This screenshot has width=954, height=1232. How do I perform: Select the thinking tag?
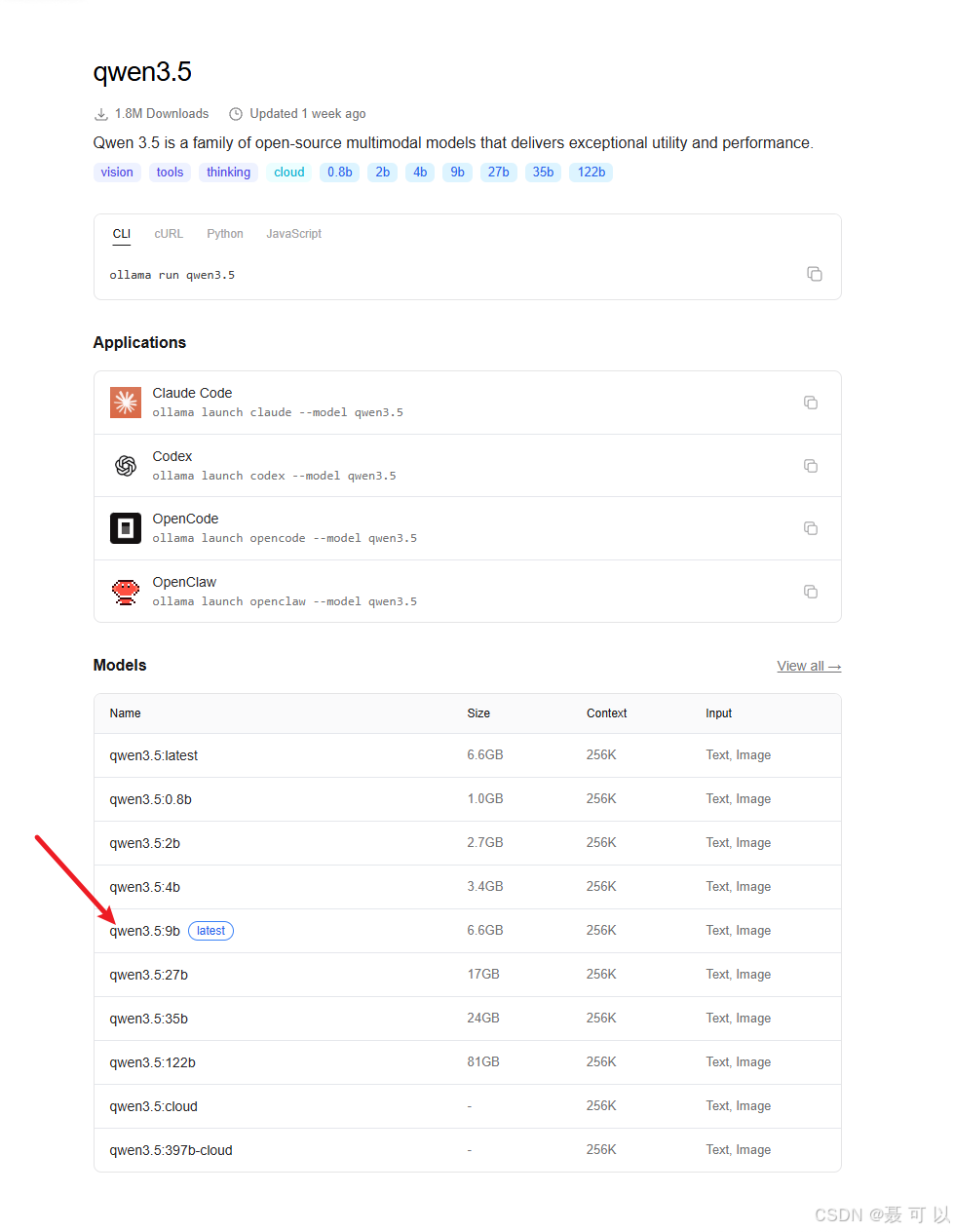pyautogui.click(x=229, y=173)
